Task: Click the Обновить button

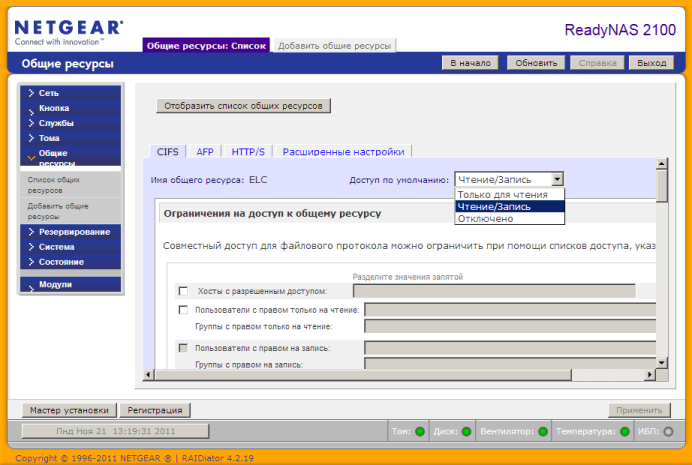Action: click(536, 63)
